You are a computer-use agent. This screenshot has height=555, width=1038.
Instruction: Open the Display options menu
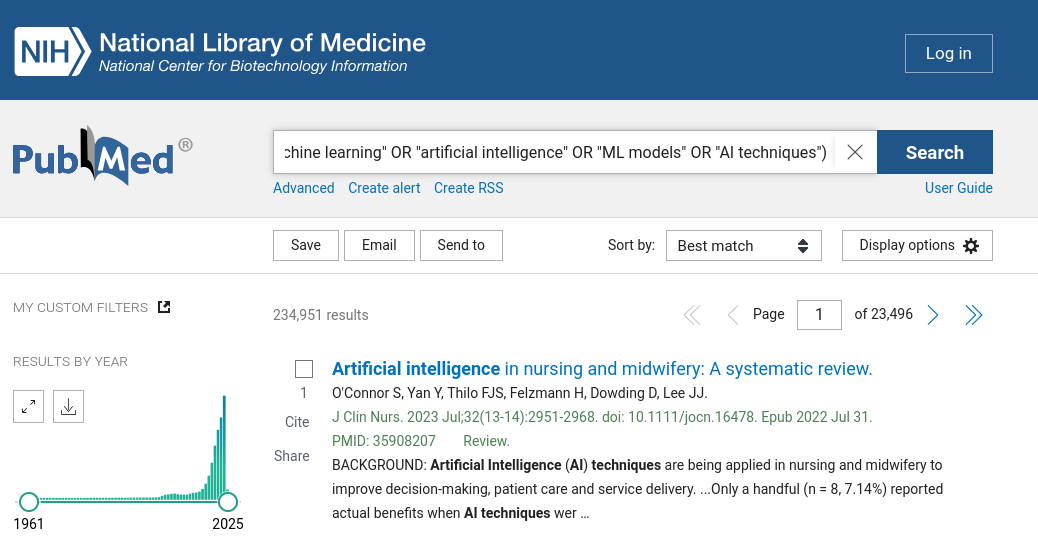(917, 246)
